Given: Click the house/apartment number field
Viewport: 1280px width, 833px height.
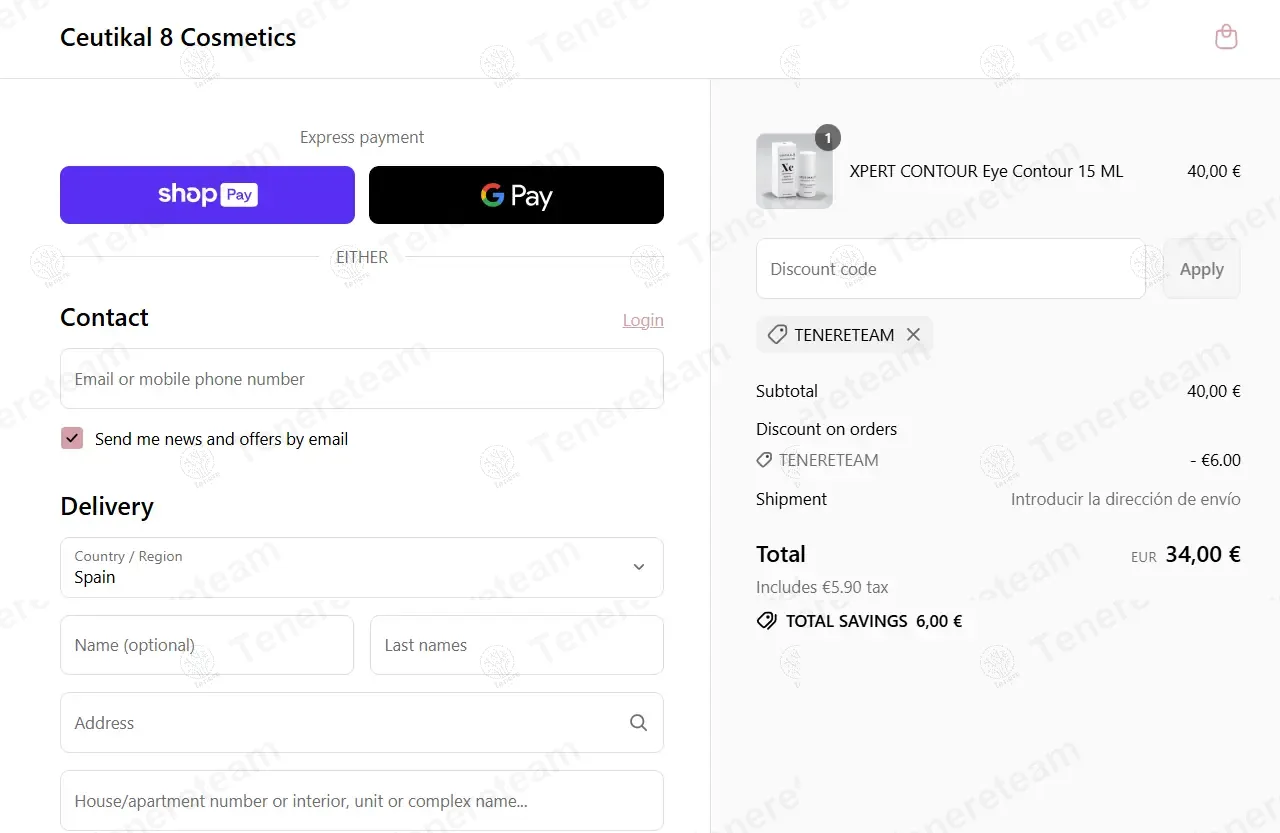Looking at the screenshot, I should 362,801.
